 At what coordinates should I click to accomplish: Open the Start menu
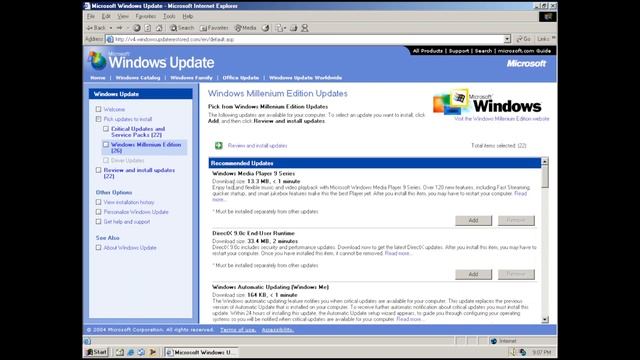96,352
